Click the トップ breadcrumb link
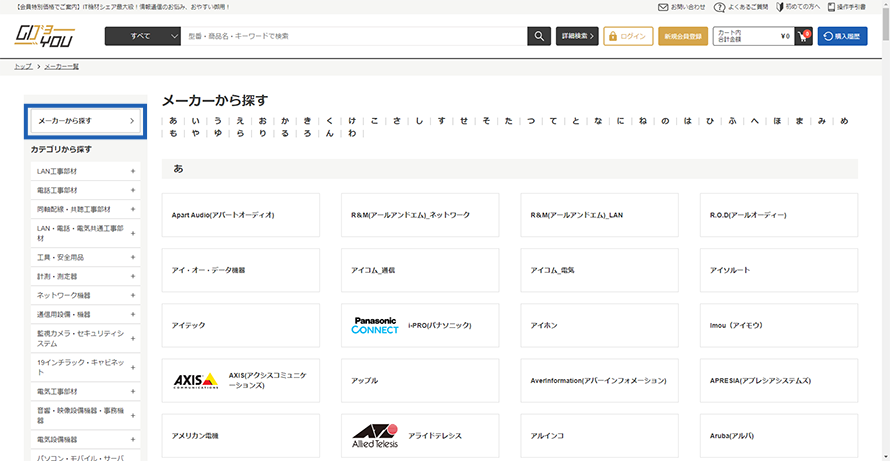 pyautogui.click(x=23, y=66)
